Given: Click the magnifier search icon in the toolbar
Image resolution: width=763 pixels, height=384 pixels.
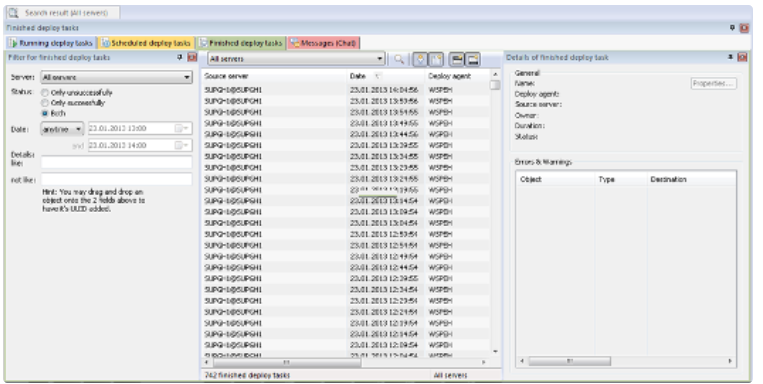Looking at the screenshot, I should 399,59.
